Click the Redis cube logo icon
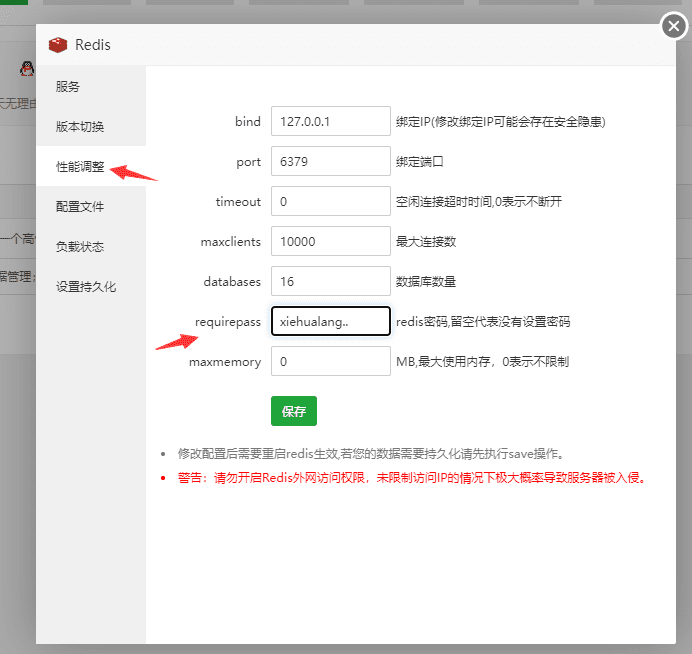Screen dimensions: 692x654 (56, 45)
